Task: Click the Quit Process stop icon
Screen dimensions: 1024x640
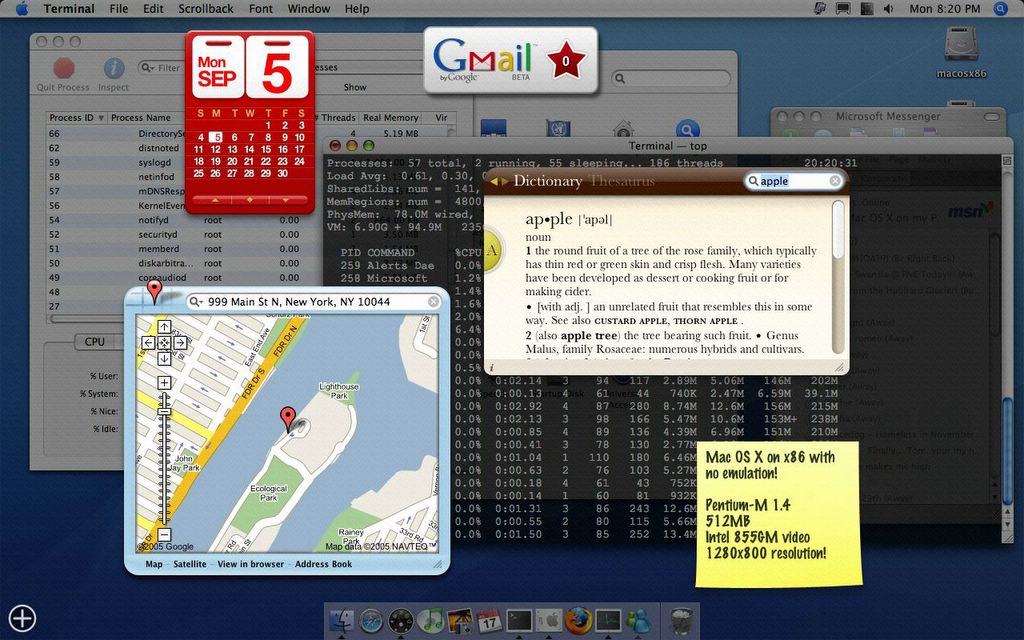Action: coord(63,68)
